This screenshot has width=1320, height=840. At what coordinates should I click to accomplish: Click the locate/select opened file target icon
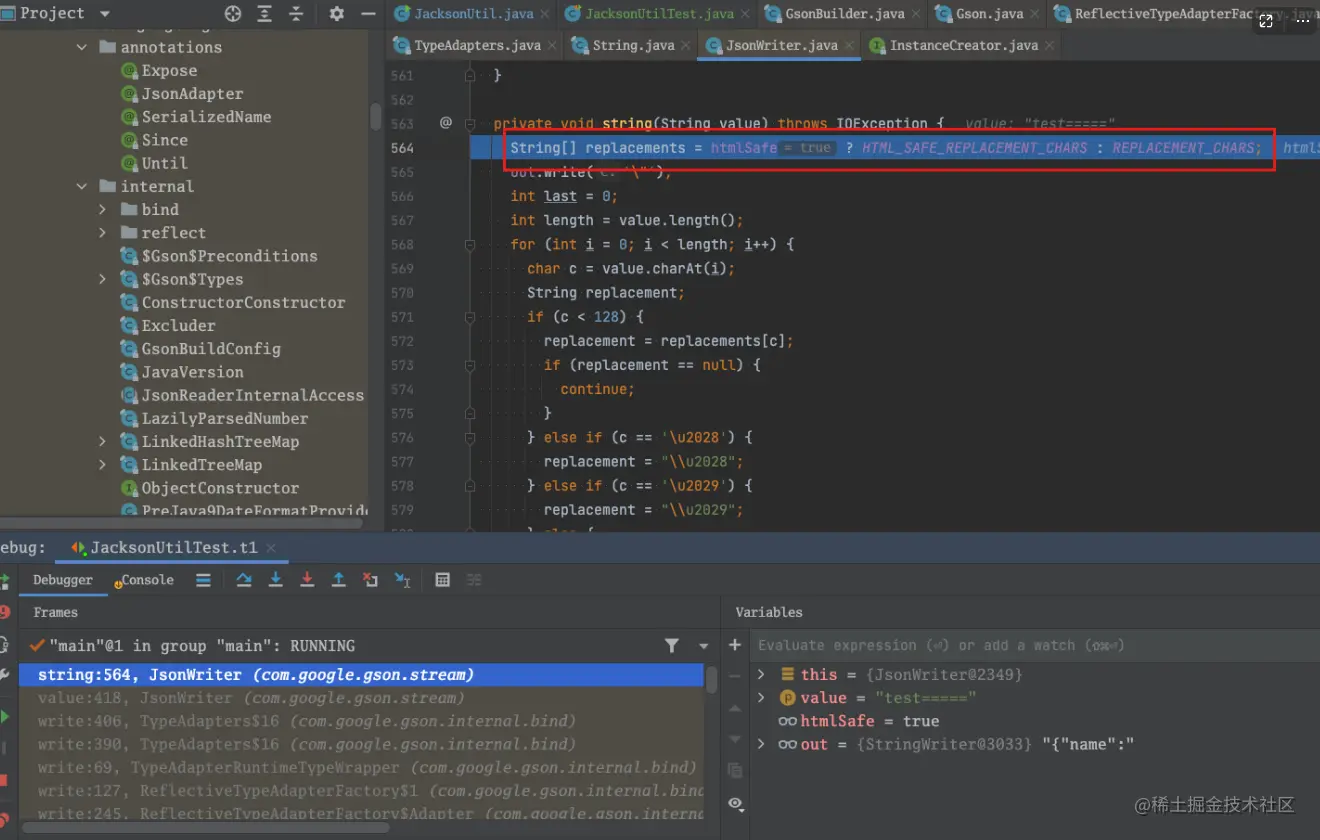click(x=233, y=14)
